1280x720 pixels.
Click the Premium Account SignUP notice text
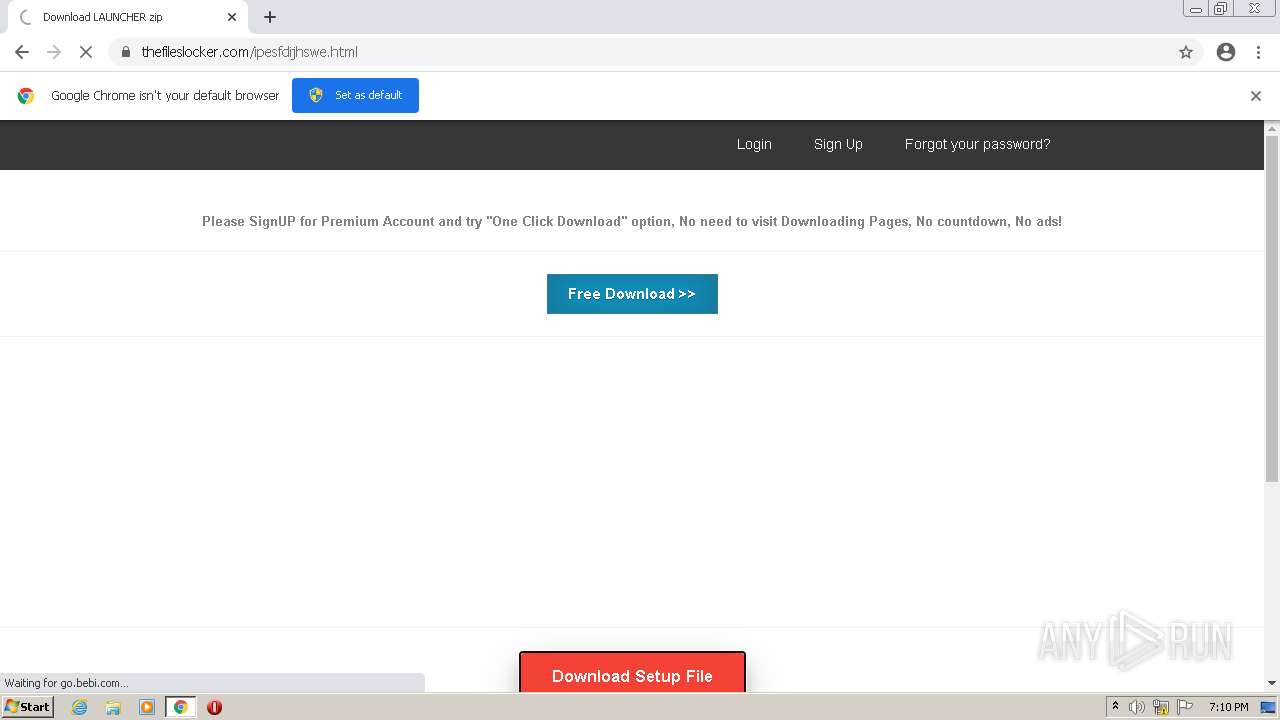coord(632,221)
